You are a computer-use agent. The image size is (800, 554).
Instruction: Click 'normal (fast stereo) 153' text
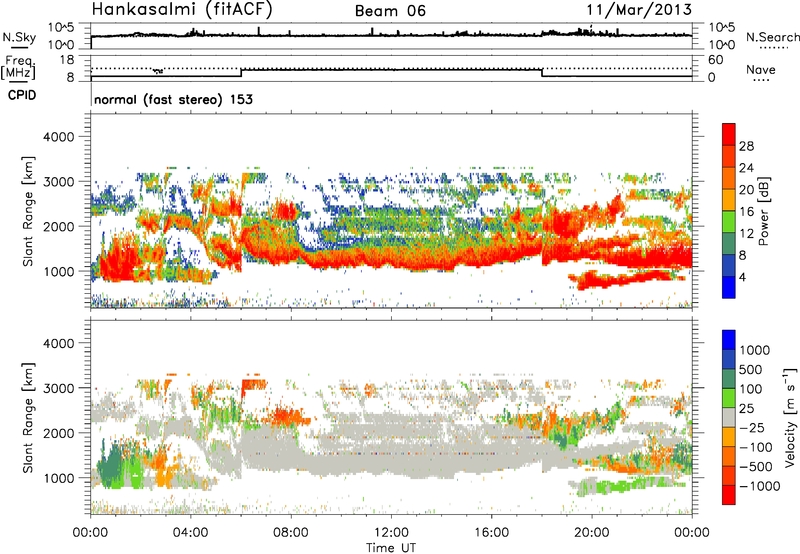click(173, 99)
